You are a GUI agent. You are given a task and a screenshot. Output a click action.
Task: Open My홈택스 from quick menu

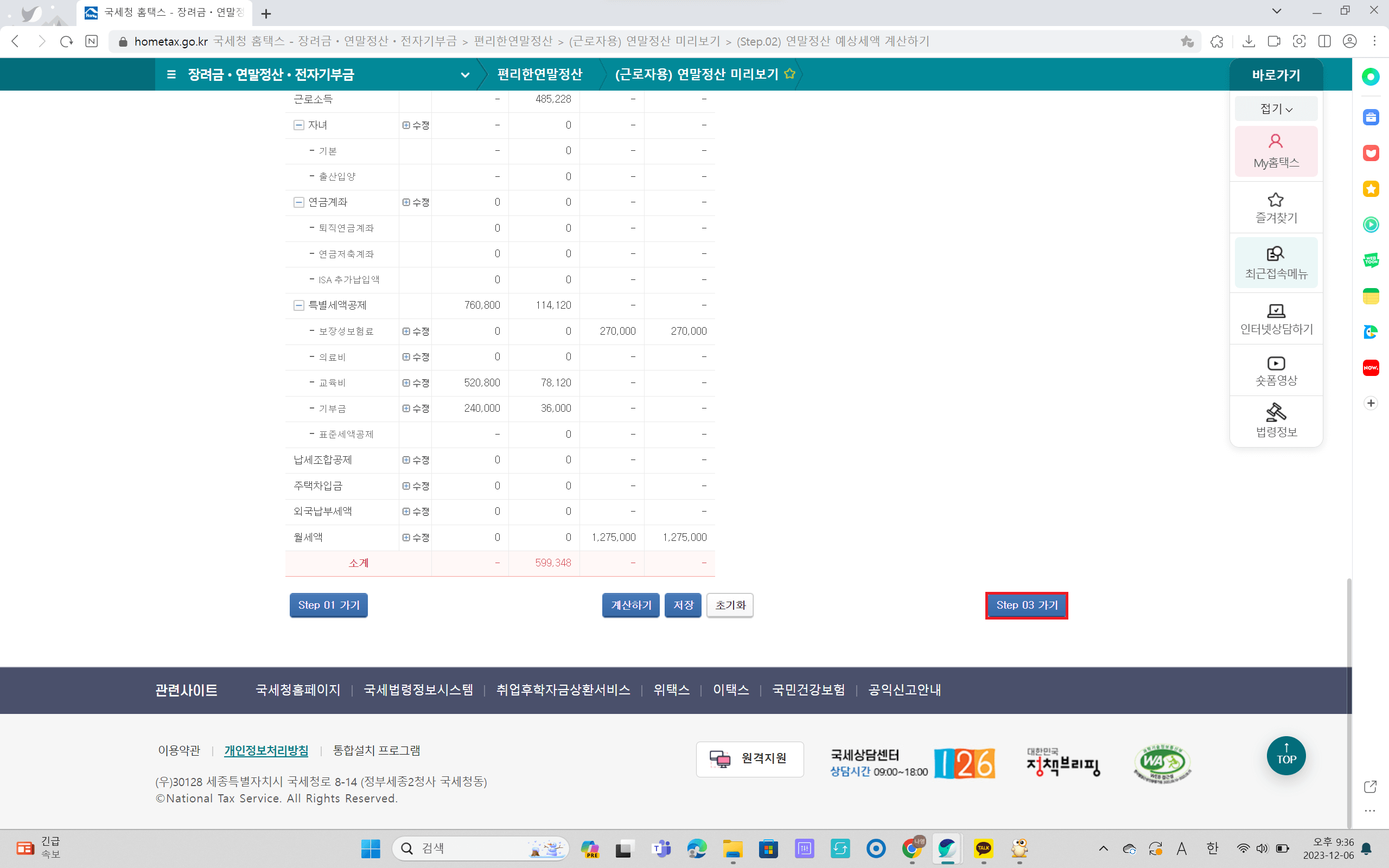coord(1276,151)
